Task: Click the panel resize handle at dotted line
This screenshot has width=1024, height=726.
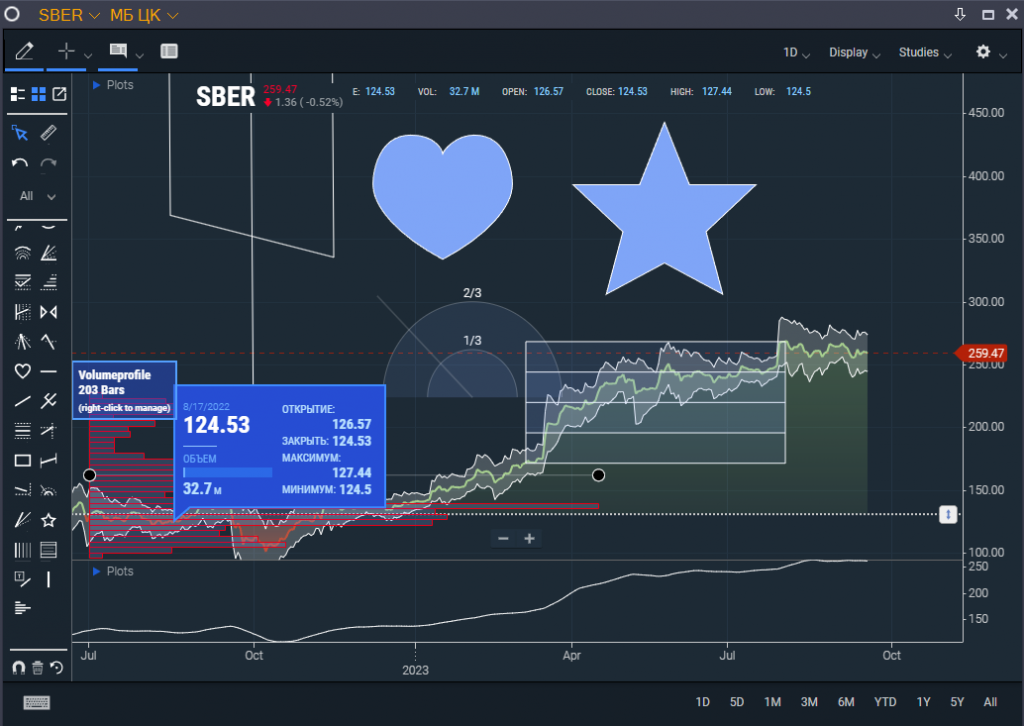Action: pos(948,514)
